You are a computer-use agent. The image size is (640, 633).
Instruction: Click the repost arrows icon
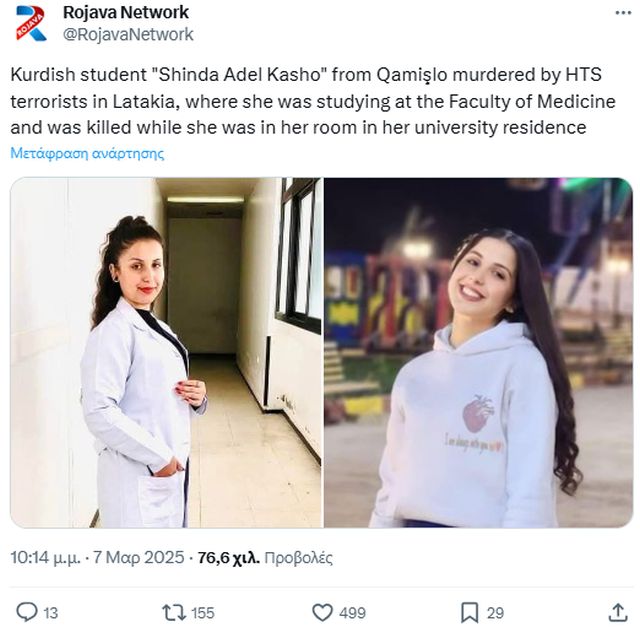click(174, 613)
